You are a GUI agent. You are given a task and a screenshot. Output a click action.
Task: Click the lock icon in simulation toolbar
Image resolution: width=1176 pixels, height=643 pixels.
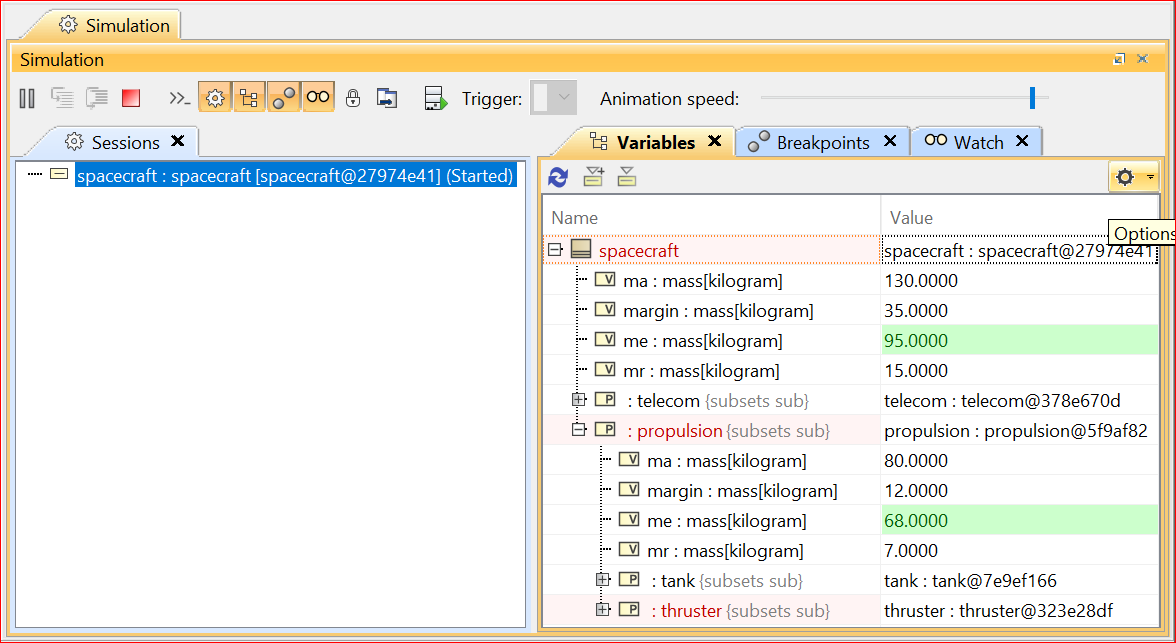(x=352, y=98)
